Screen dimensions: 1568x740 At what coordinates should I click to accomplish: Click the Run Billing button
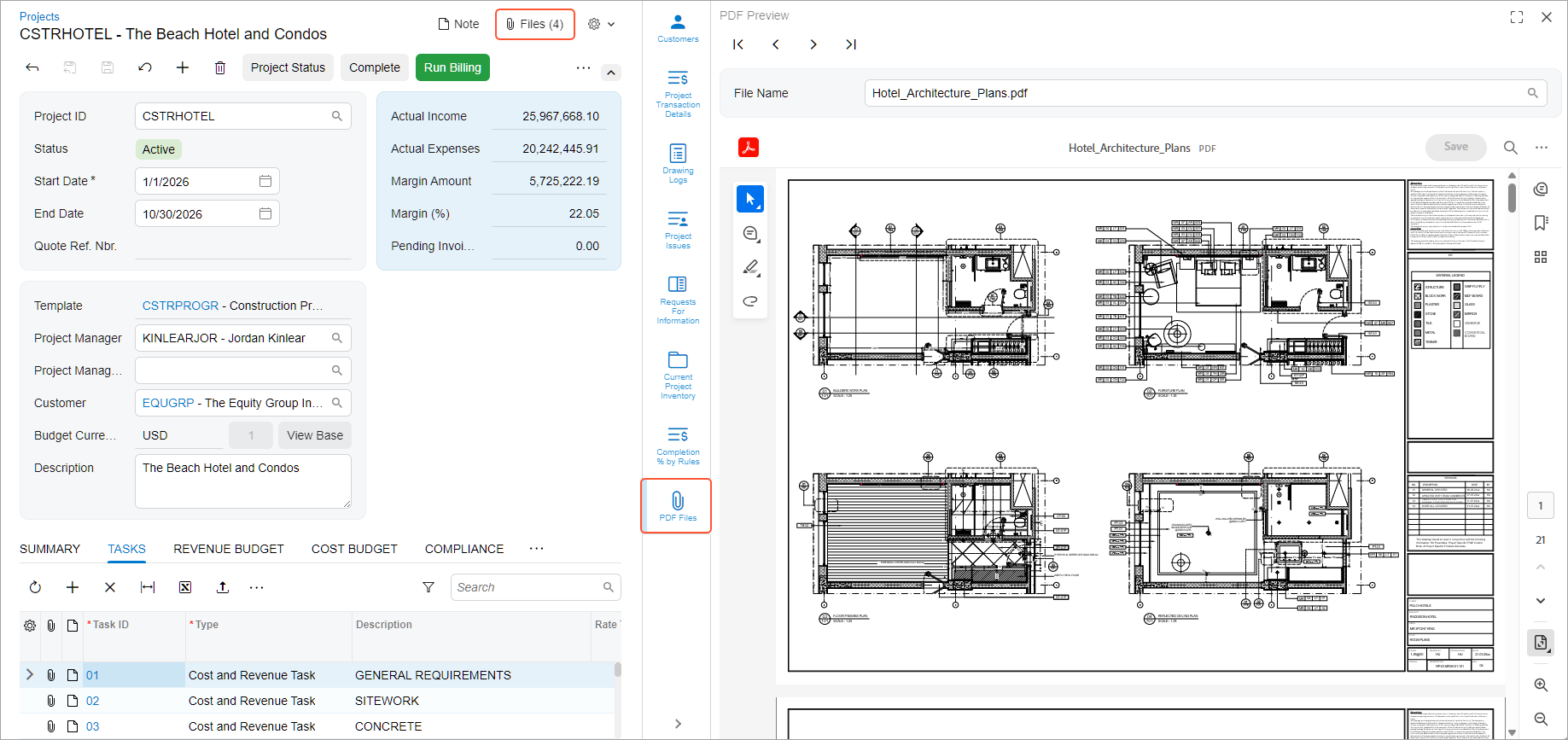(x=452, y=67)
